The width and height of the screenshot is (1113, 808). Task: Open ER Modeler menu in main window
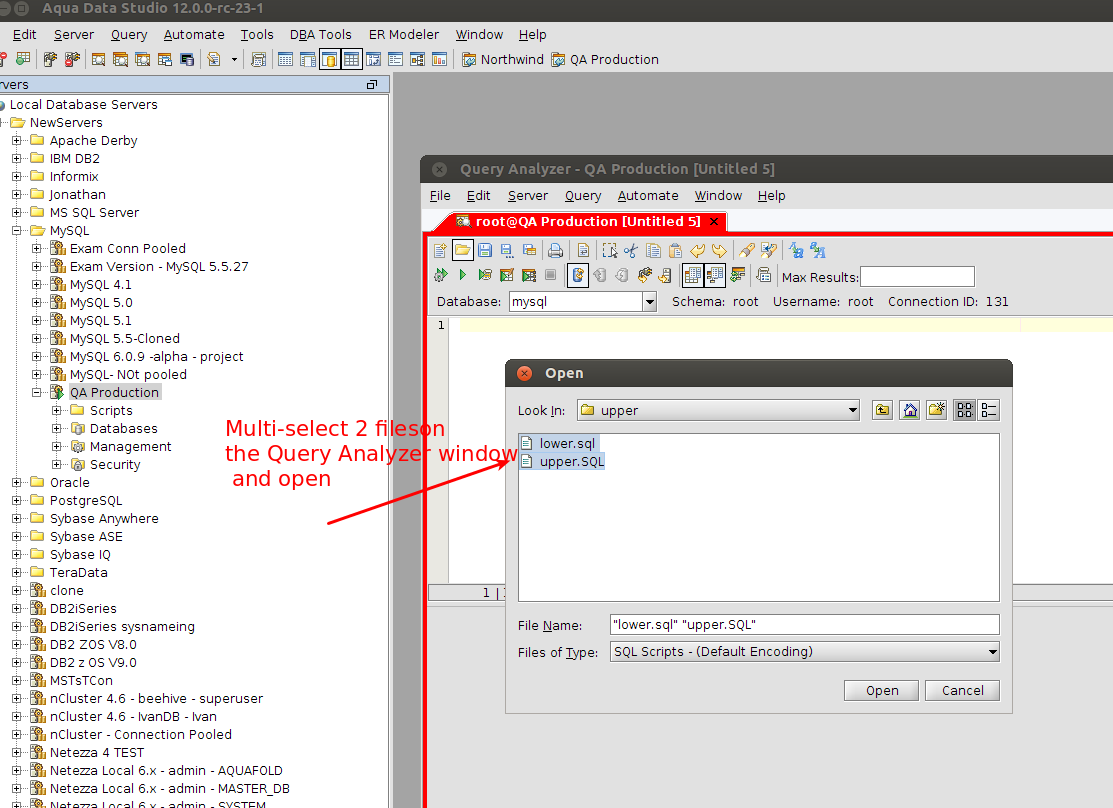point(403,35)
